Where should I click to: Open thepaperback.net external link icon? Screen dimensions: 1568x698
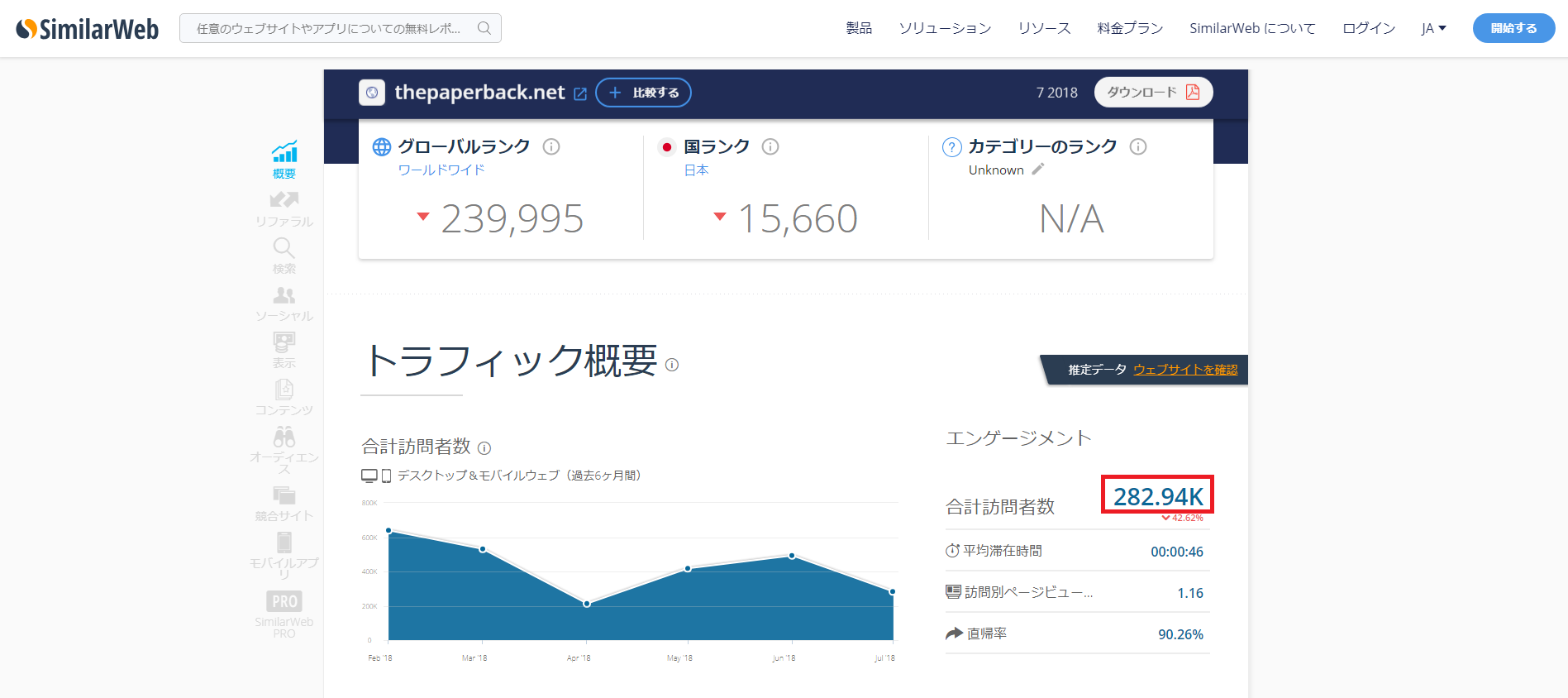[580, 93]
